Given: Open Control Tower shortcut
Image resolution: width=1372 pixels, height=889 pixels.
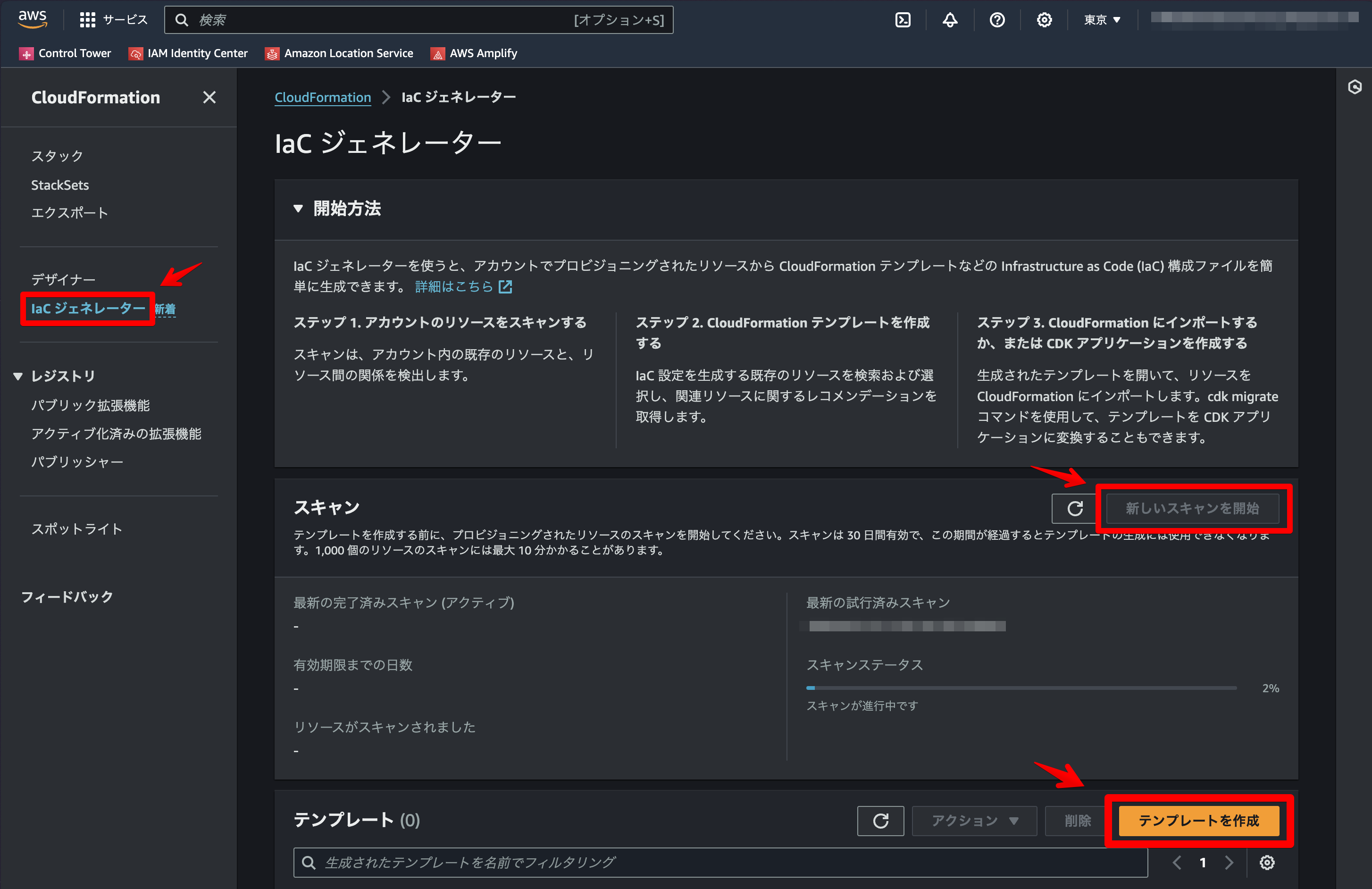Looking at the screenshot, I should coord(65,53).
